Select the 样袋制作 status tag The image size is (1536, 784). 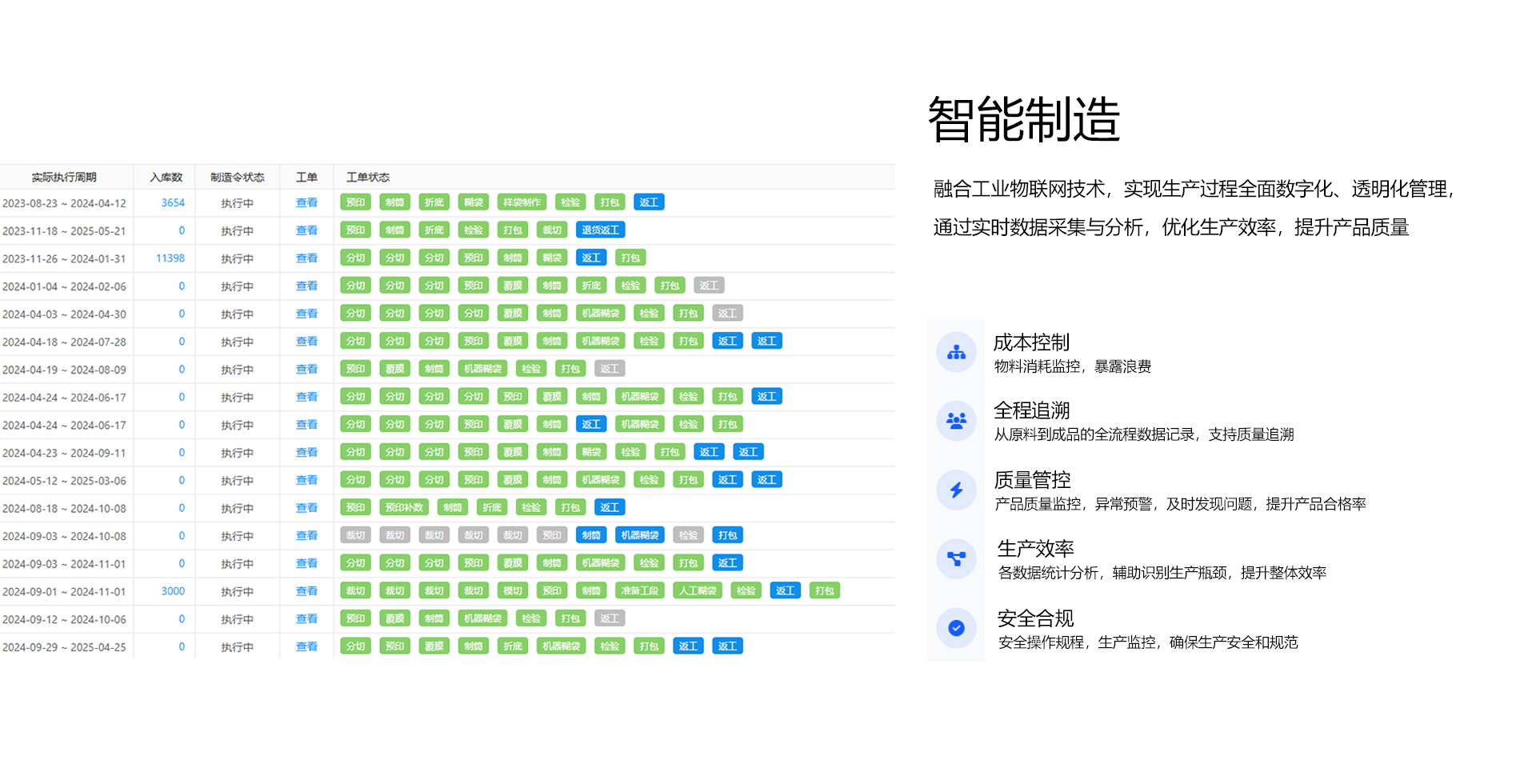pos(522,202)
